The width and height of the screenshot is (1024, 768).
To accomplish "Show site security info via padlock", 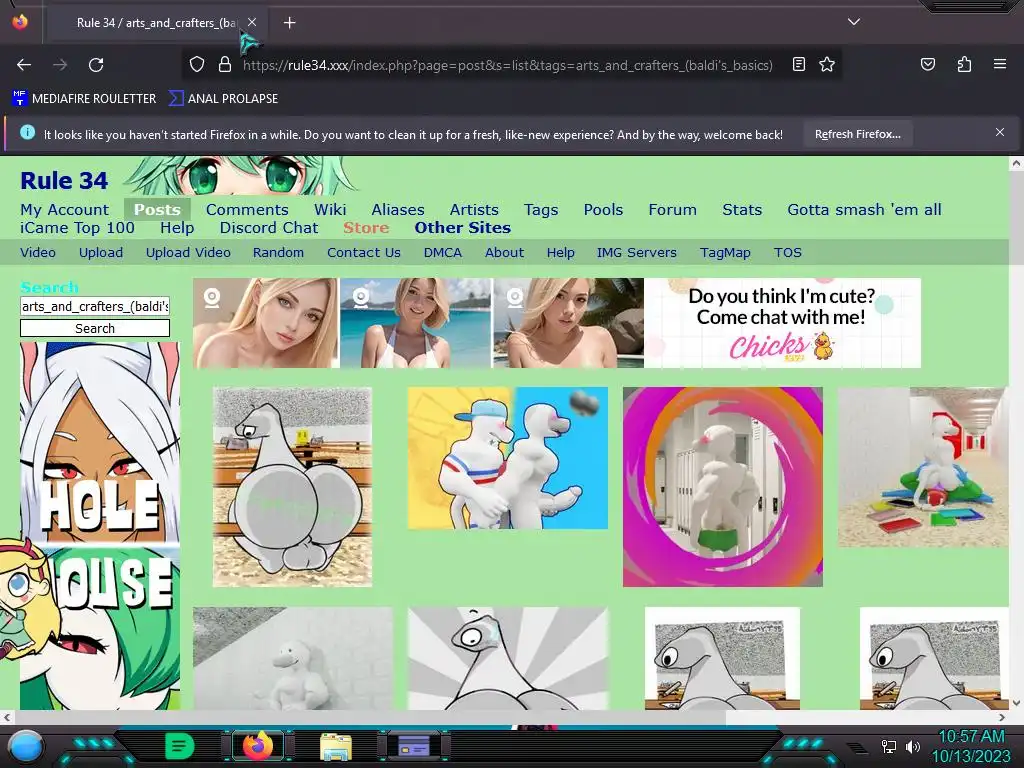I will point(225,65).
